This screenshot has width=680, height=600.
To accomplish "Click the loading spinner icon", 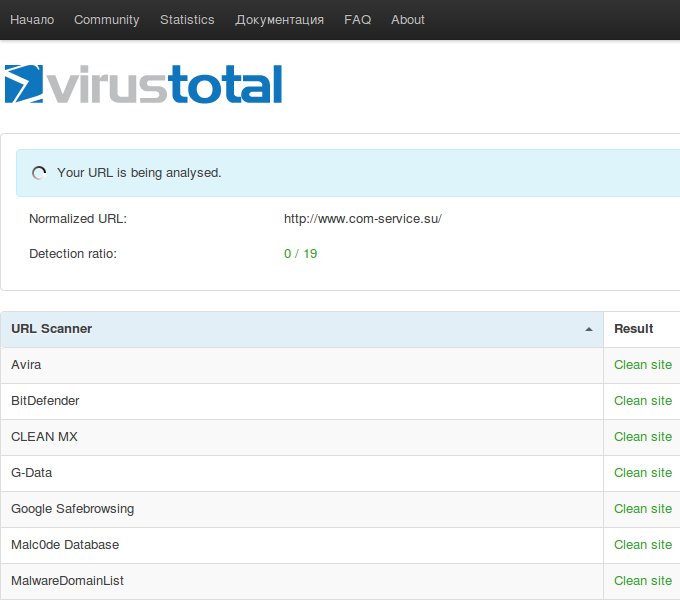I will (x=39, y=173).
